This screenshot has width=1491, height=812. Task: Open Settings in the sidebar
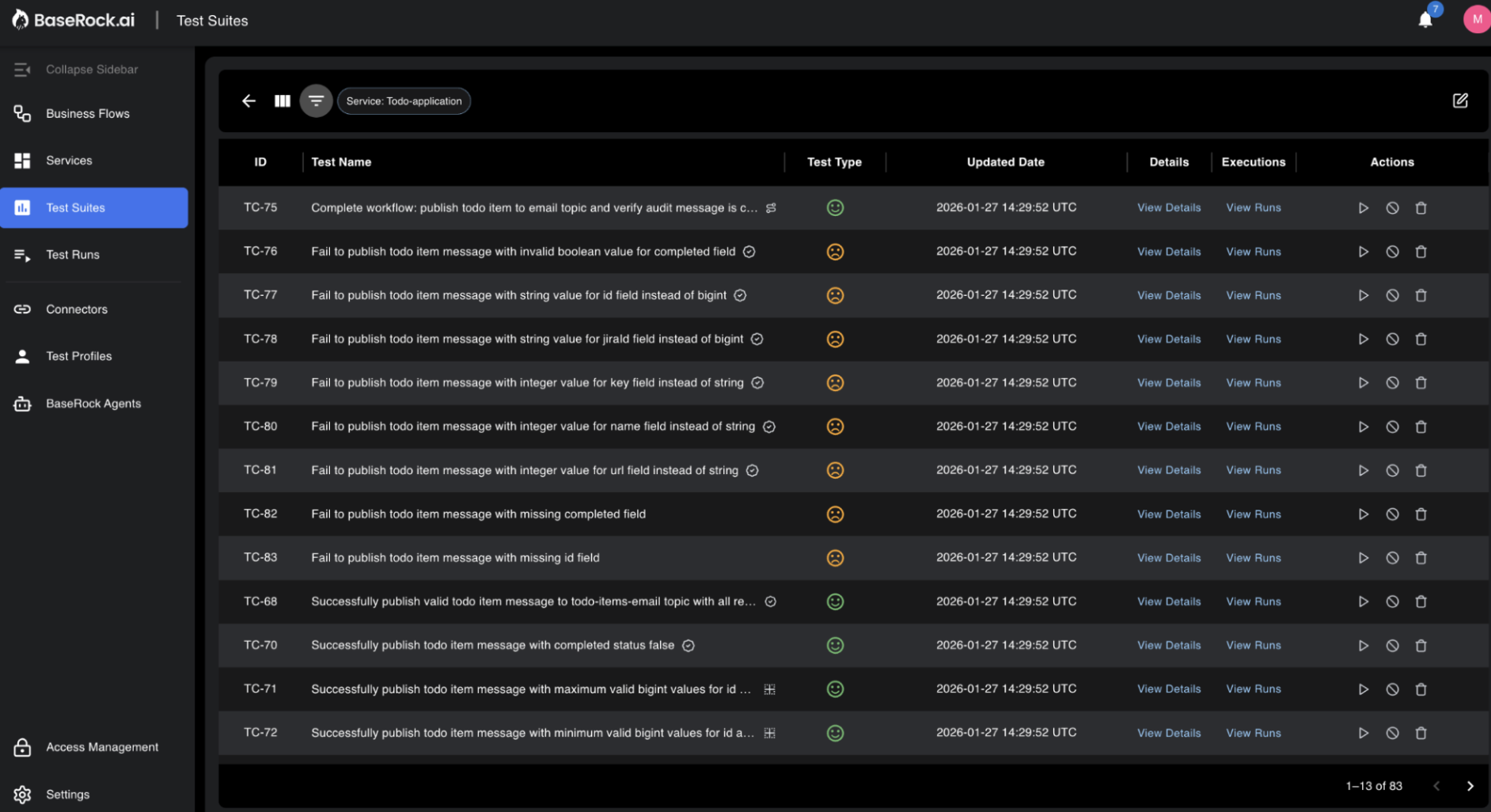tap(67, 795)
